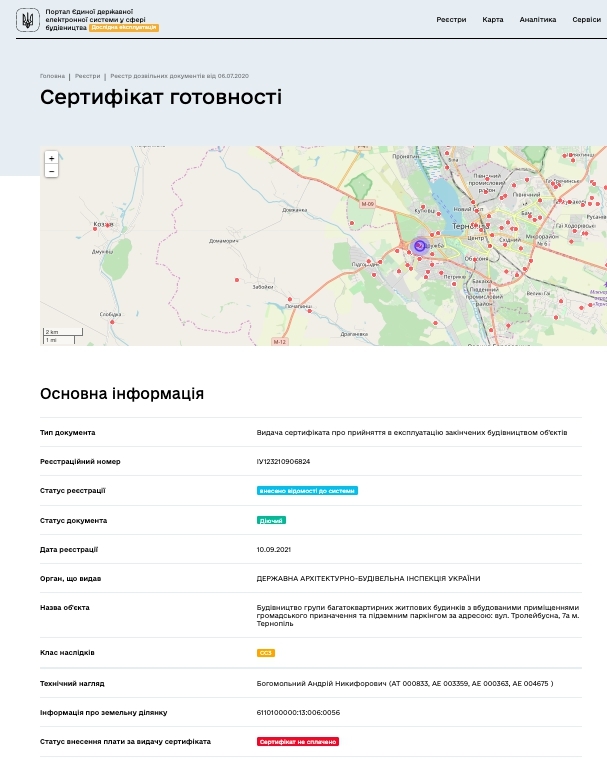The height and width of the screenshot is (759, 607).
Task: Click the Технічний нагляд label
Action: pyautogui.click(x=72, y=683)
